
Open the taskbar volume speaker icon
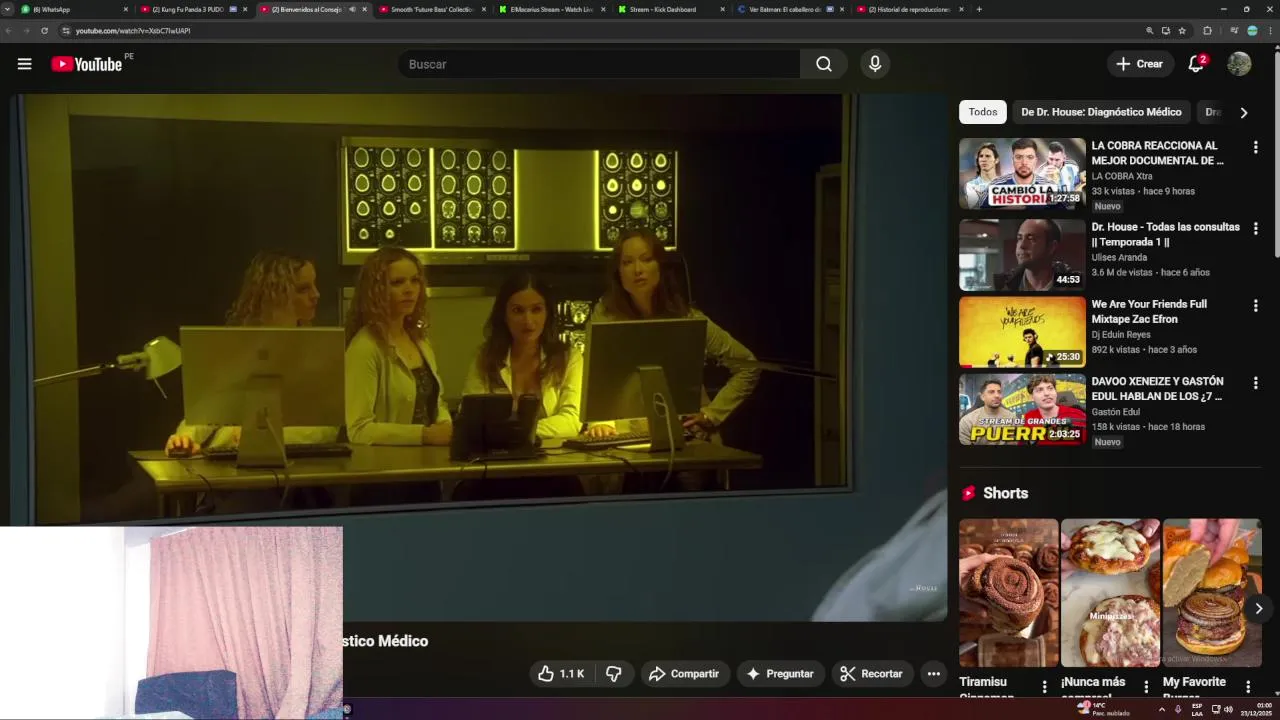click(1228, 709)
